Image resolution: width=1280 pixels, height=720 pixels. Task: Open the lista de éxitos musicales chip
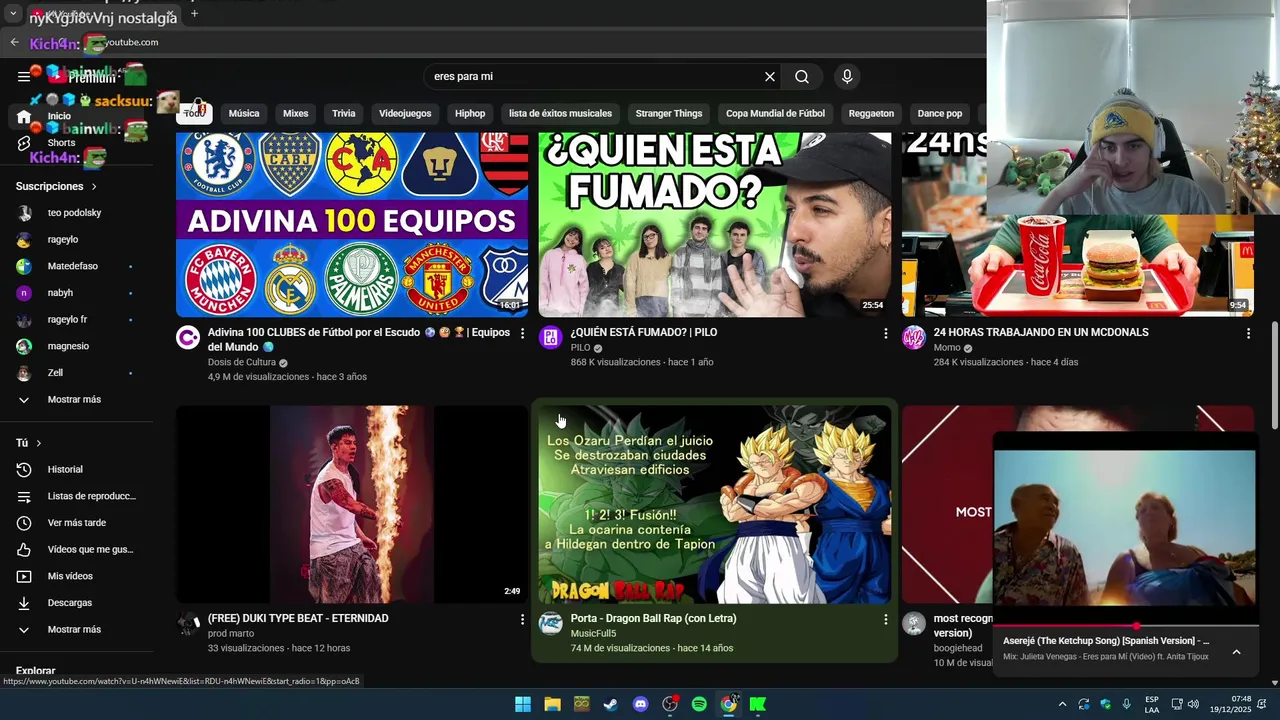(560, 114)
